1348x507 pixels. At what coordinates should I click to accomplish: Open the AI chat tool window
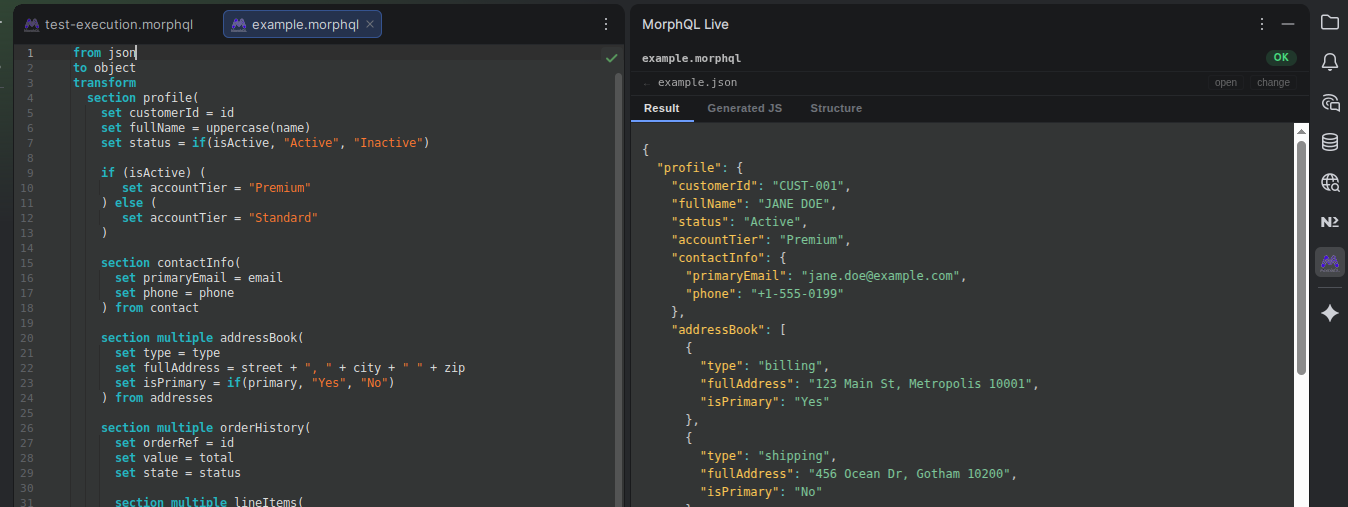(1329, 102)
